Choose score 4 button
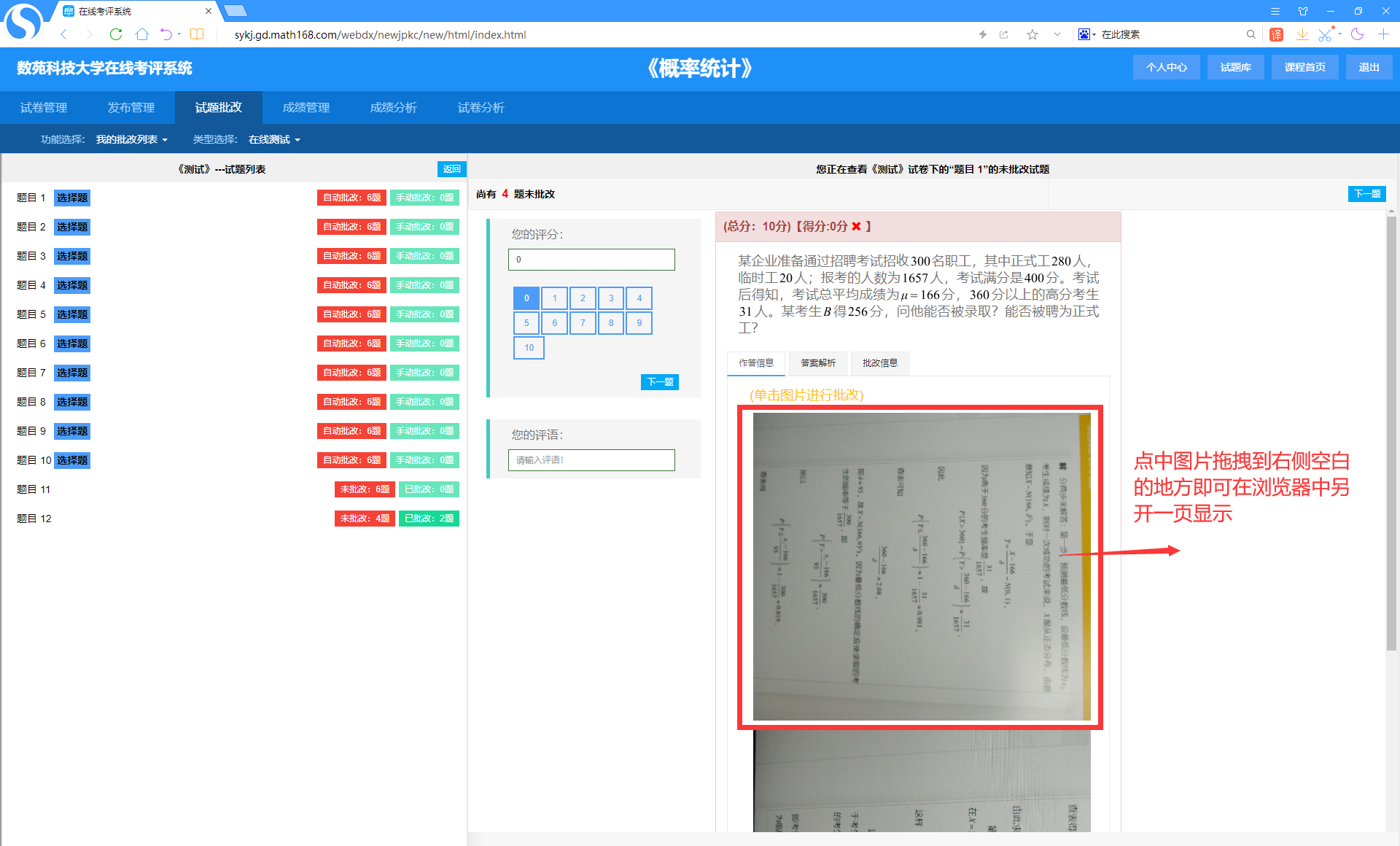This screenshot has width=1400, height=846. click(x=639, y=298)
